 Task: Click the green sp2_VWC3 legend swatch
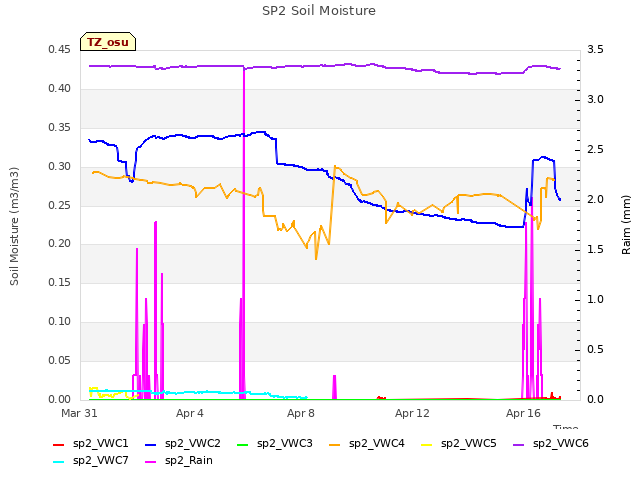point(243,444)
